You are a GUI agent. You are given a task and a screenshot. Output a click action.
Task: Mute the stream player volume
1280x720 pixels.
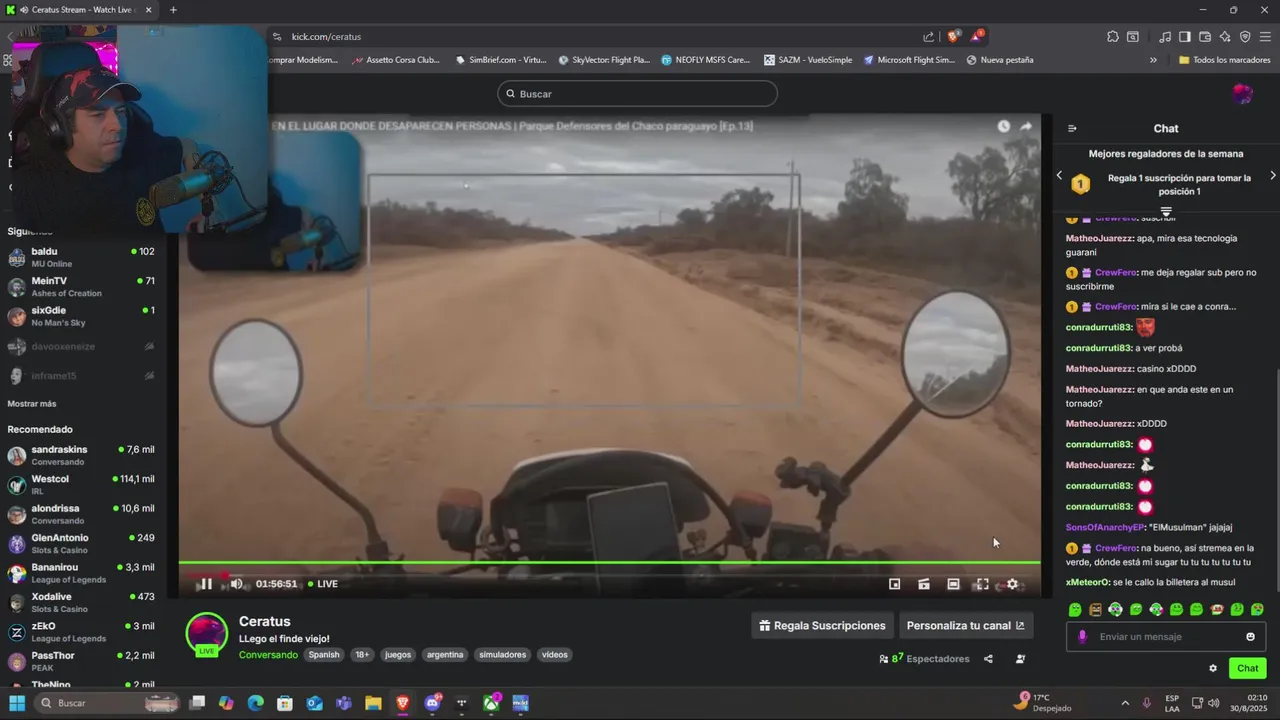pos(236,584)
